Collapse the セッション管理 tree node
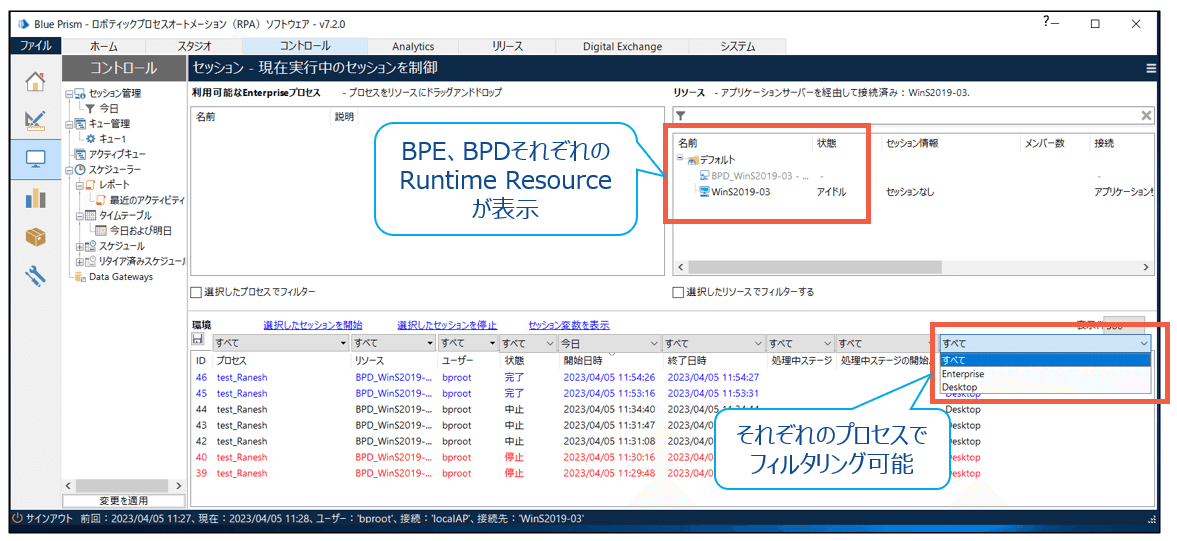The height and width of the screenshot is (541, 1177). point(69,94)
